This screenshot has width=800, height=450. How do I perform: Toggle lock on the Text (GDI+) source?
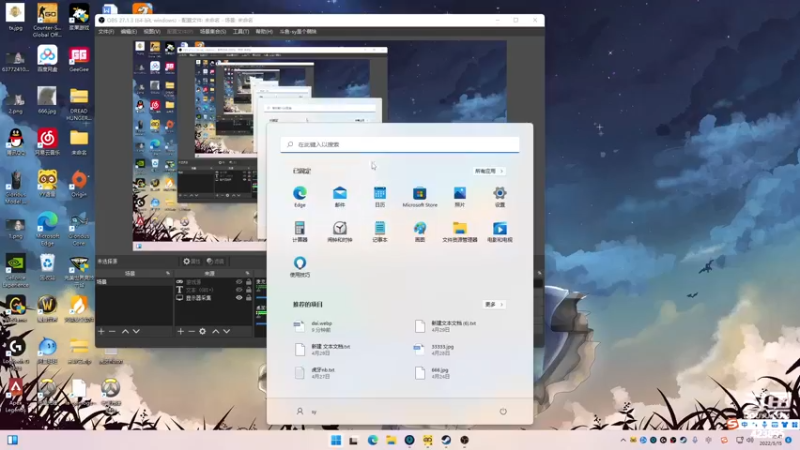point(248,289)
